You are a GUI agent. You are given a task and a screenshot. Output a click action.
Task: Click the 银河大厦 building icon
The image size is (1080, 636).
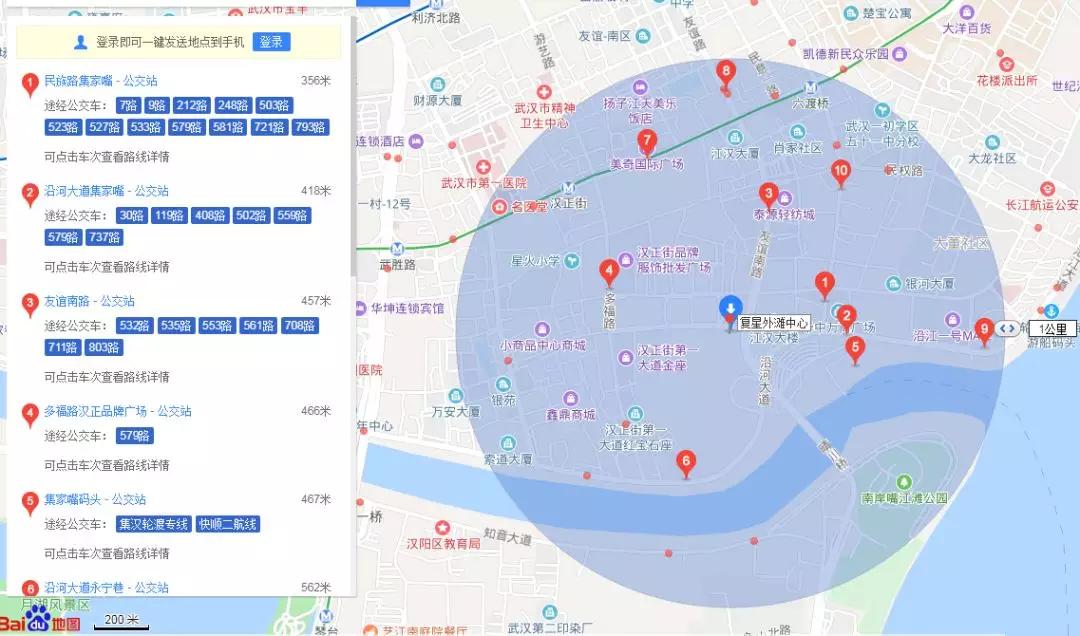pyautogui.click(x=893, y=283)
